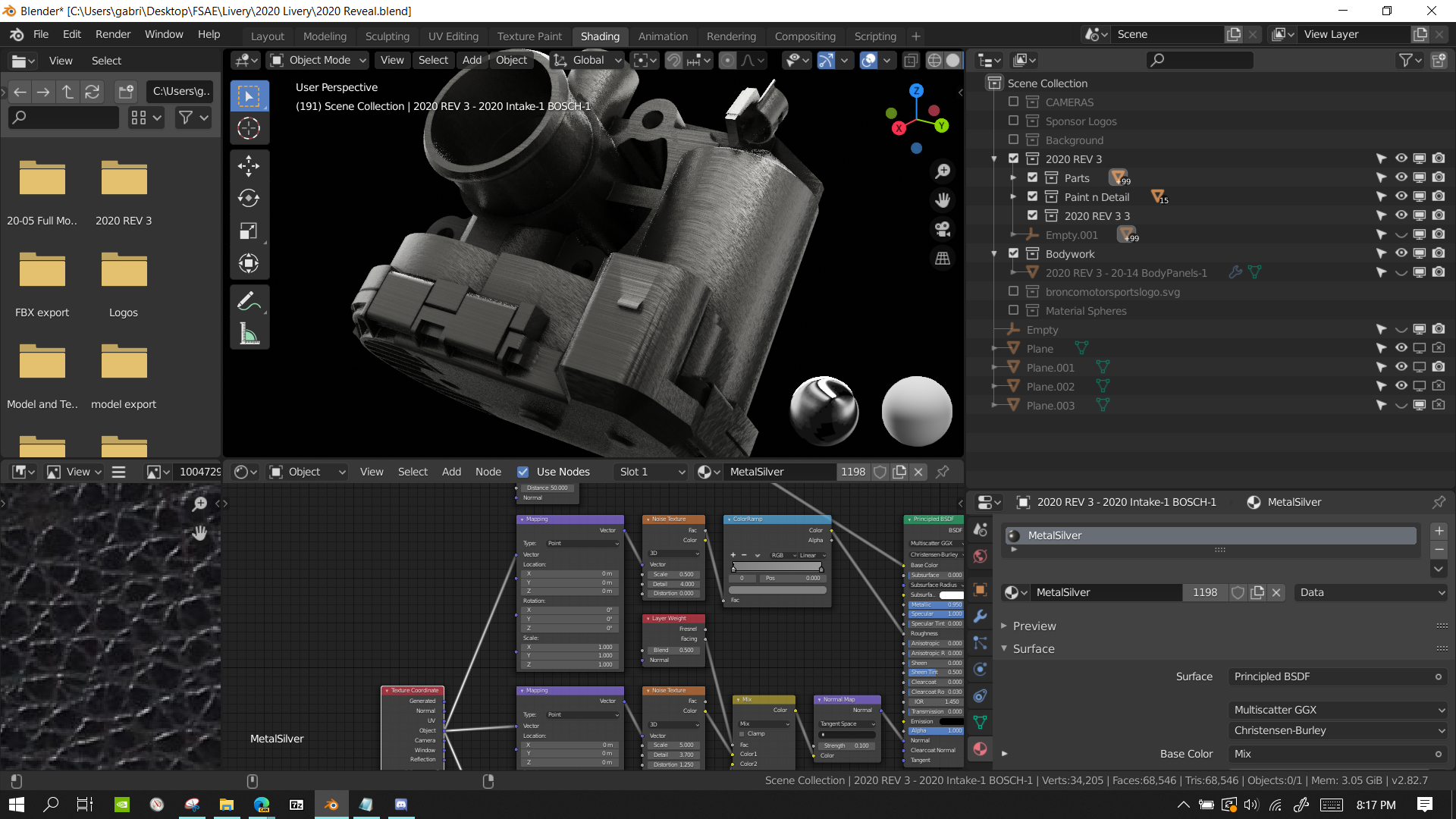1456x819 pixels.
Task: Click the MetalSilver material slot entry
Action: [1210, 535]
